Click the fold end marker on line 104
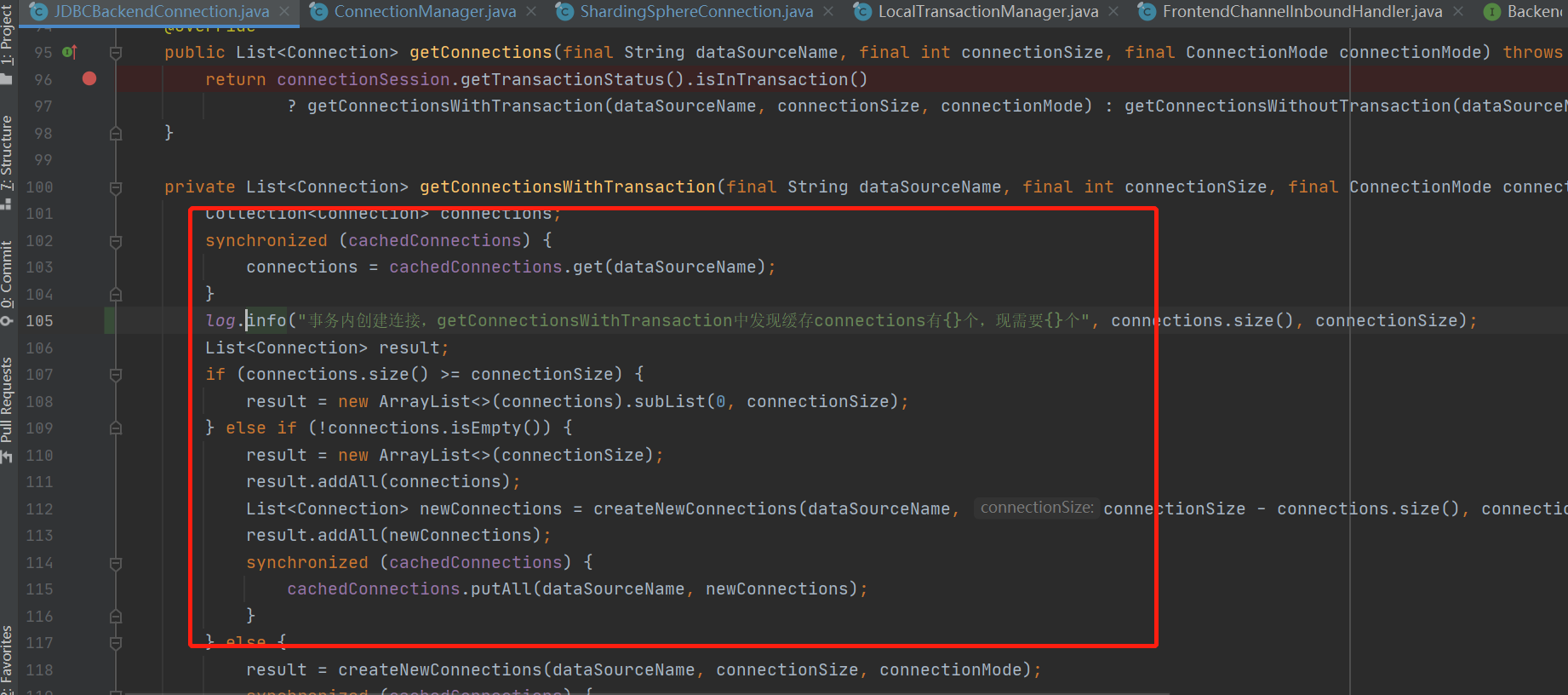 116,295
